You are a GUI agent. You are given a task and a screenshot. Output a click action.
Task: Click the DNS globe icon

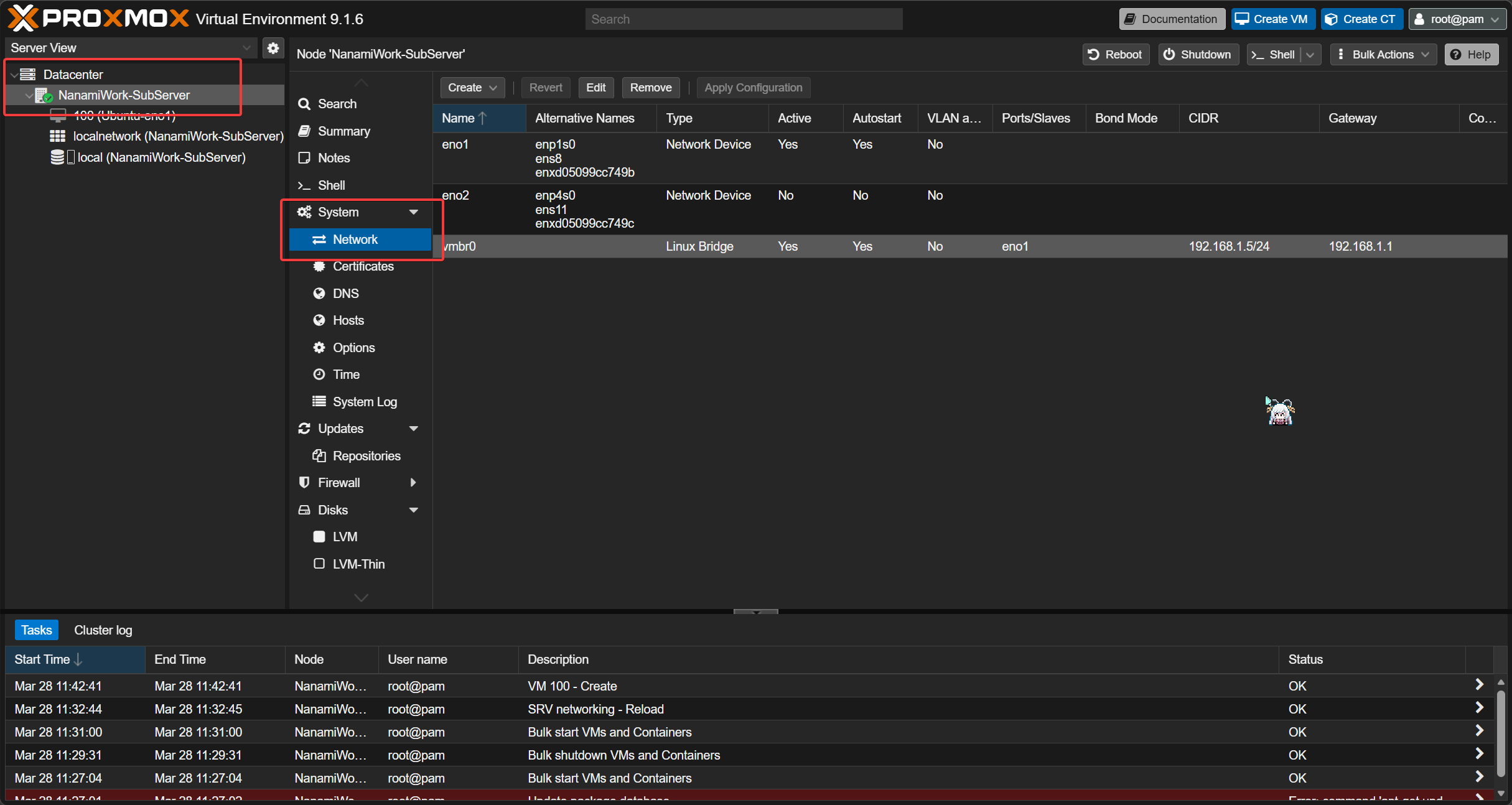click(x=319, y=294)
